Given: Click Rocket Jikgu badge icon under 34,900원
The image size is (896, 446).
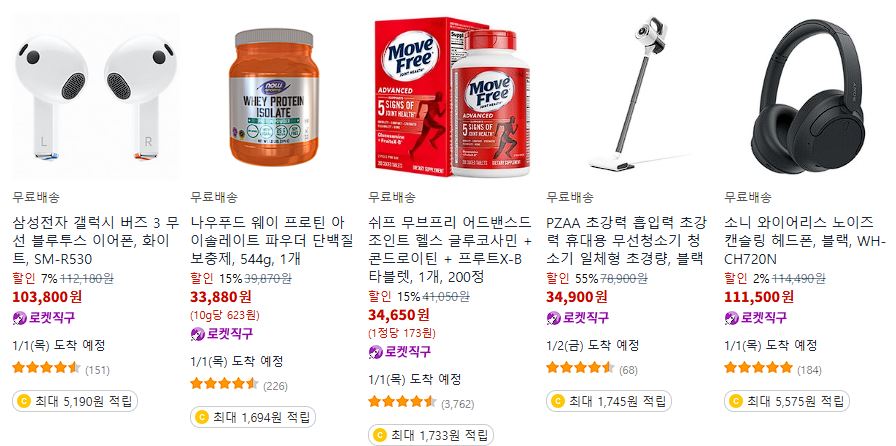Looking at the screenshot, I should [x=554, y=318].
